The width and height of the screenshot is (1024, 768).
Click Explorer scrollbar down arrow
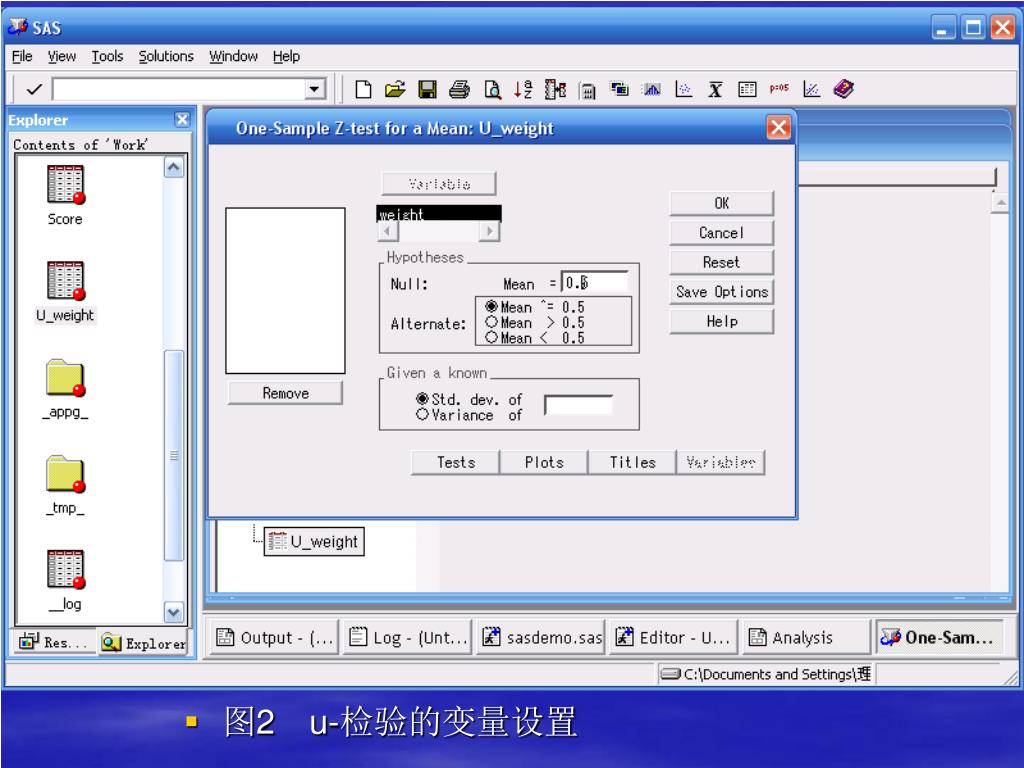(174, 613)
